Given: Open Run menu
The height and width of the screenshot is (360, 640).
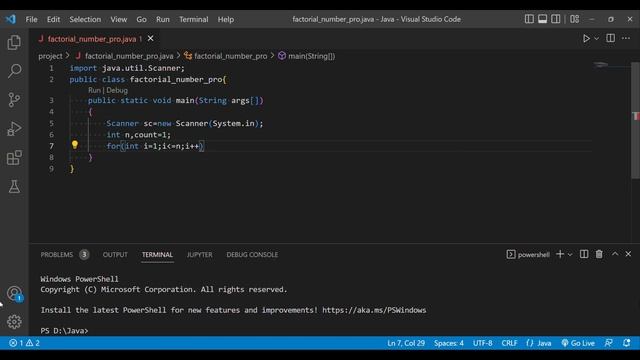Looking at the screenshot, I should coord(163,19).
